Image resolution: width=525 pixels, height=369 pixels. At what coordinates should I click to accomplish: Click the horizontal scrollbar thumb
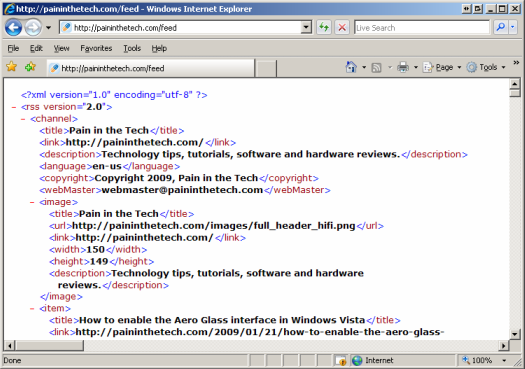click(49, 345)
